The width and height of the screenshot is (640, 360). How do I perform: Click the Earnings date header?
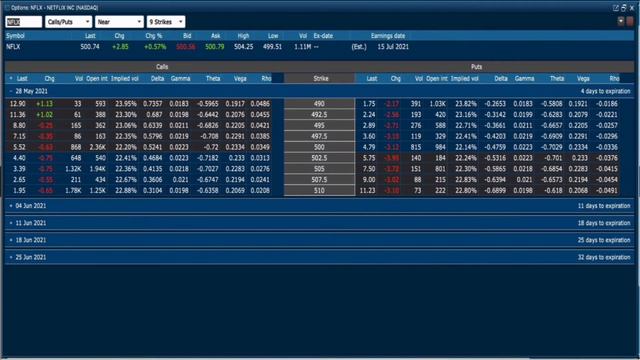(388, 36)
